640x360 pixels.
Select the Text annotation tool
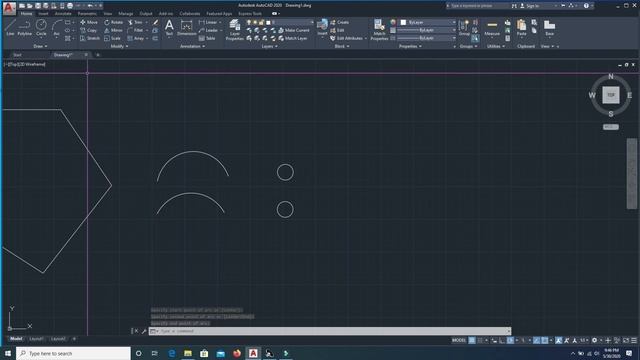[x=169, y=28]
